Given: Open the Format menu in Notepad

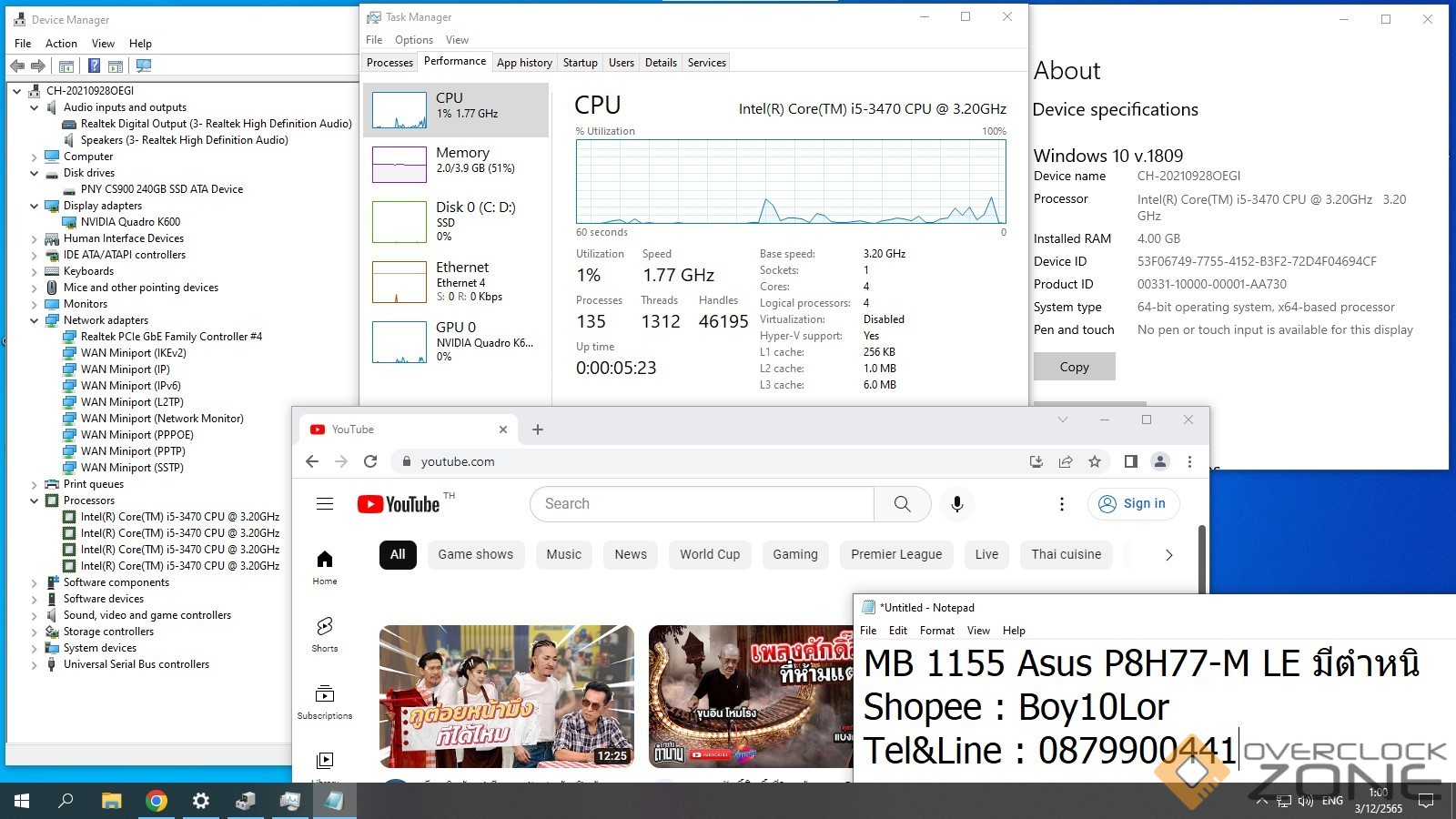Looking at the screenshot, I should tap(936, 631).
